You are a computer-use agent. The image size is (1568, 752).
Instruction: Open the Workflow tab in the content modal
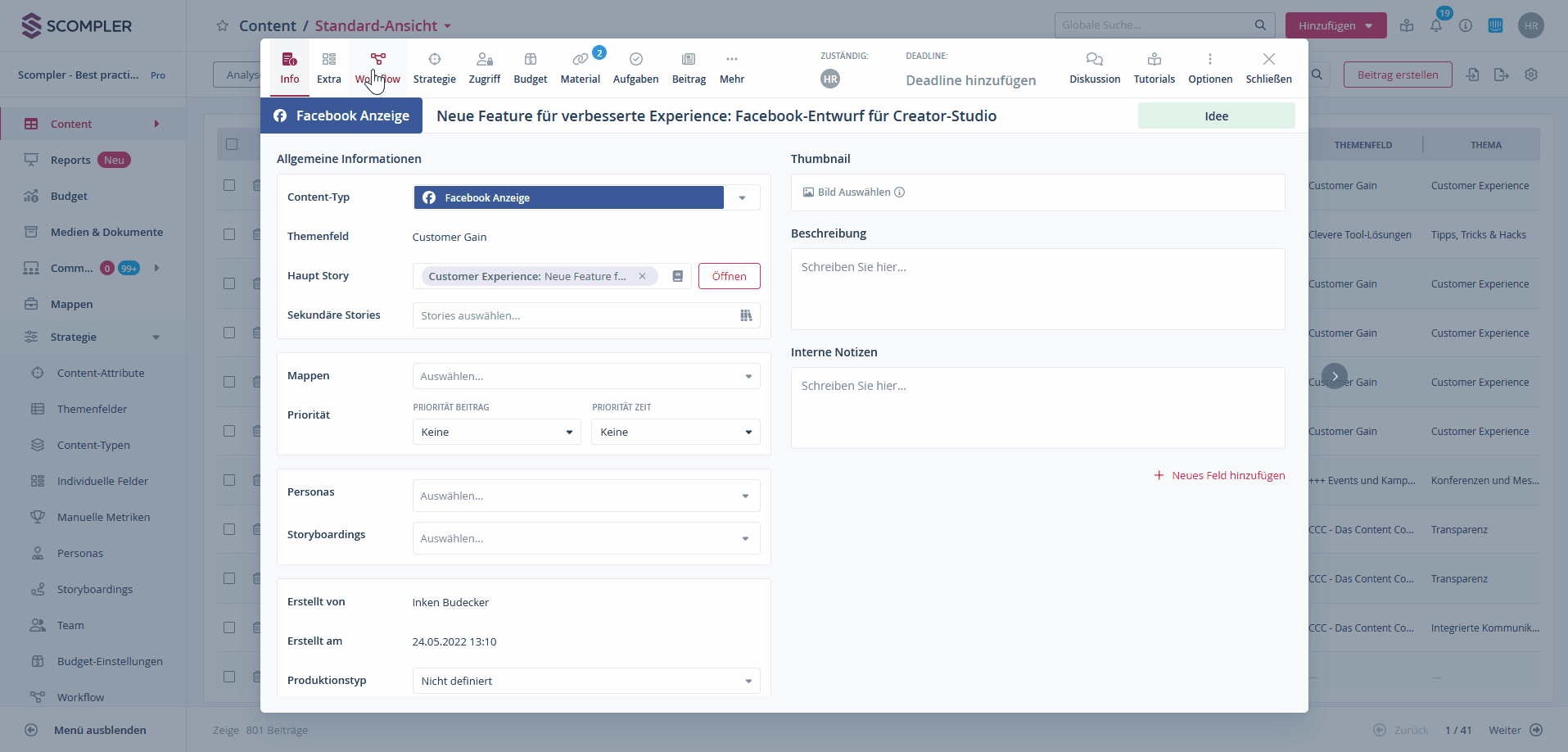coord(377,67)
